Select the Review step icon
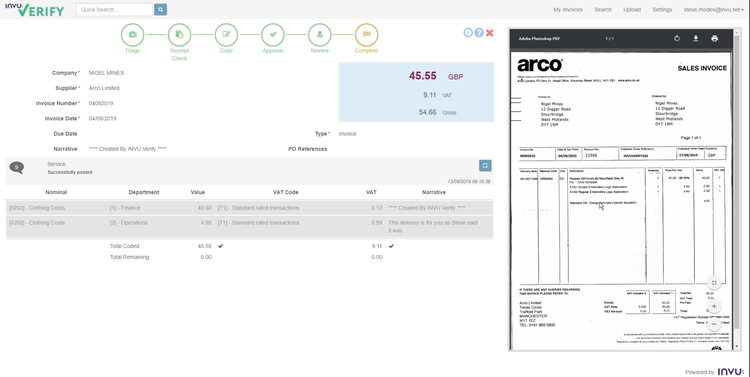The height and width of the screenshot is (377, 750). coord(320,34)
